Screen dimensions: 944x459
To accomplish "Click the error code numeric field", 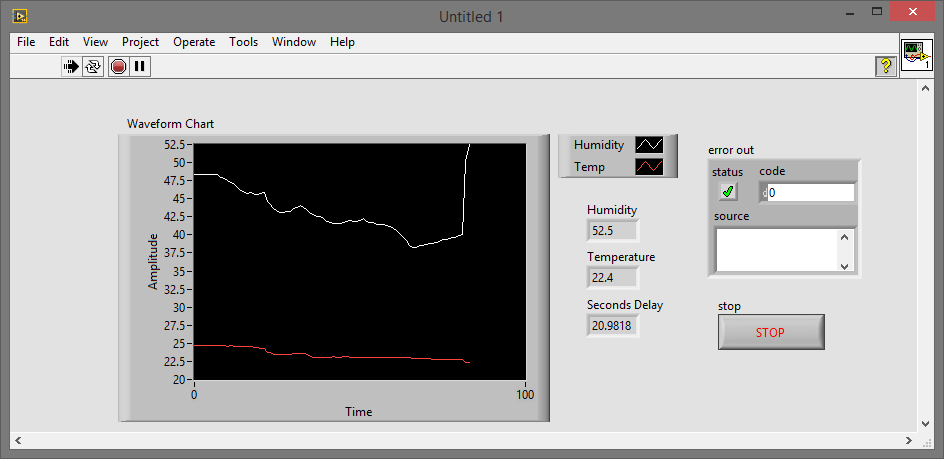I will click(810, 193).
